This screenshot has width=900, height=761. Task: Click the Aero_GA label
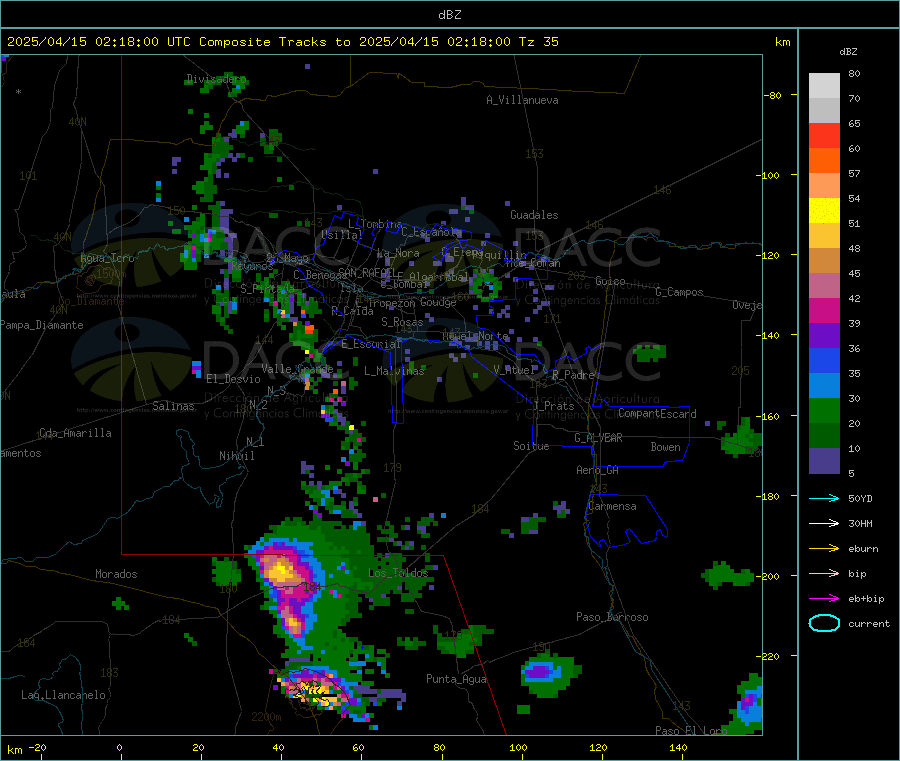598,470
